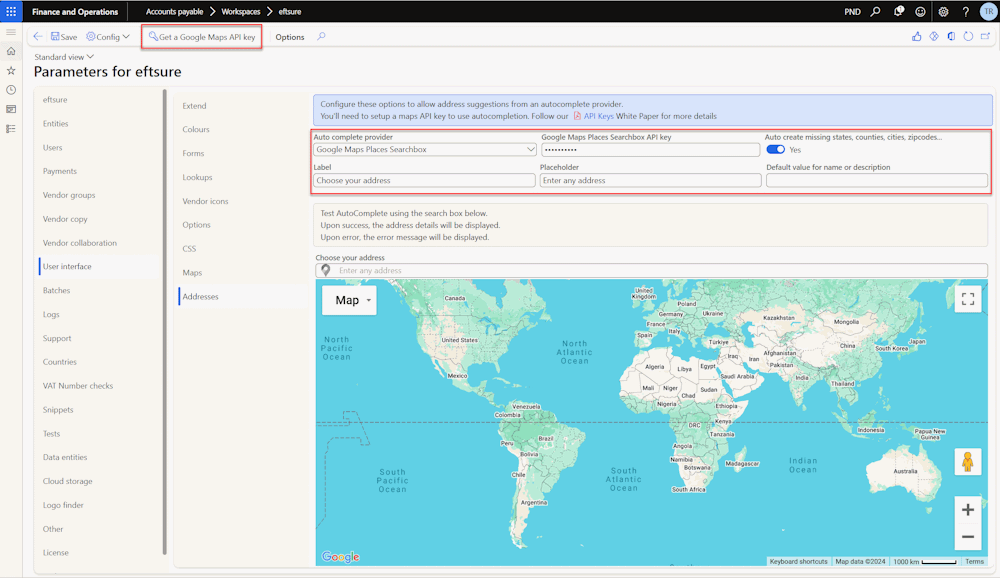Screen dimensions: 1000x578
Task: Click the help question mark icon
Action: click(966, 11)
